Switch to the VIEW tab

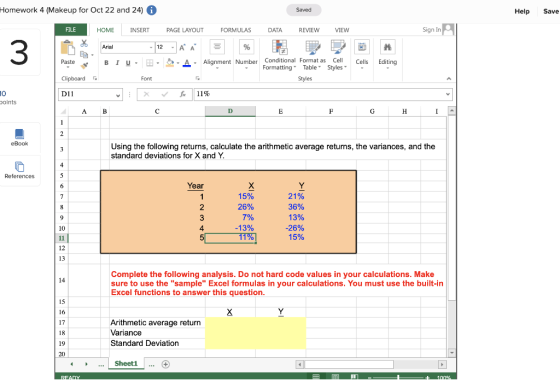(342, 30)
